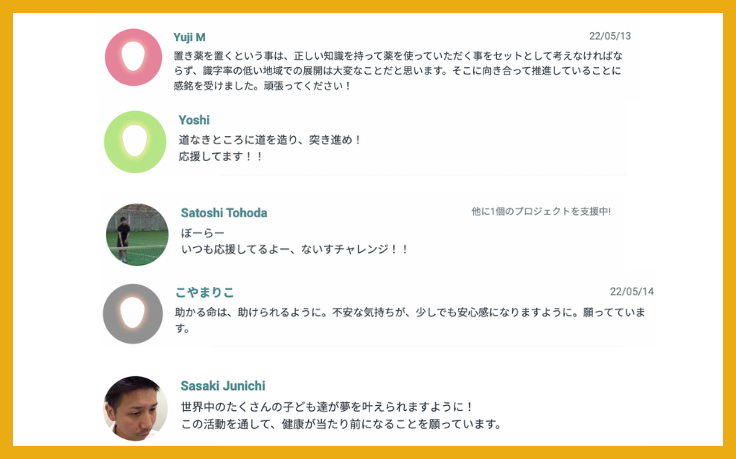Screen dimensions: 736x459
Task: Click the 22/05/14 comment date
Action: coord(632,292)
